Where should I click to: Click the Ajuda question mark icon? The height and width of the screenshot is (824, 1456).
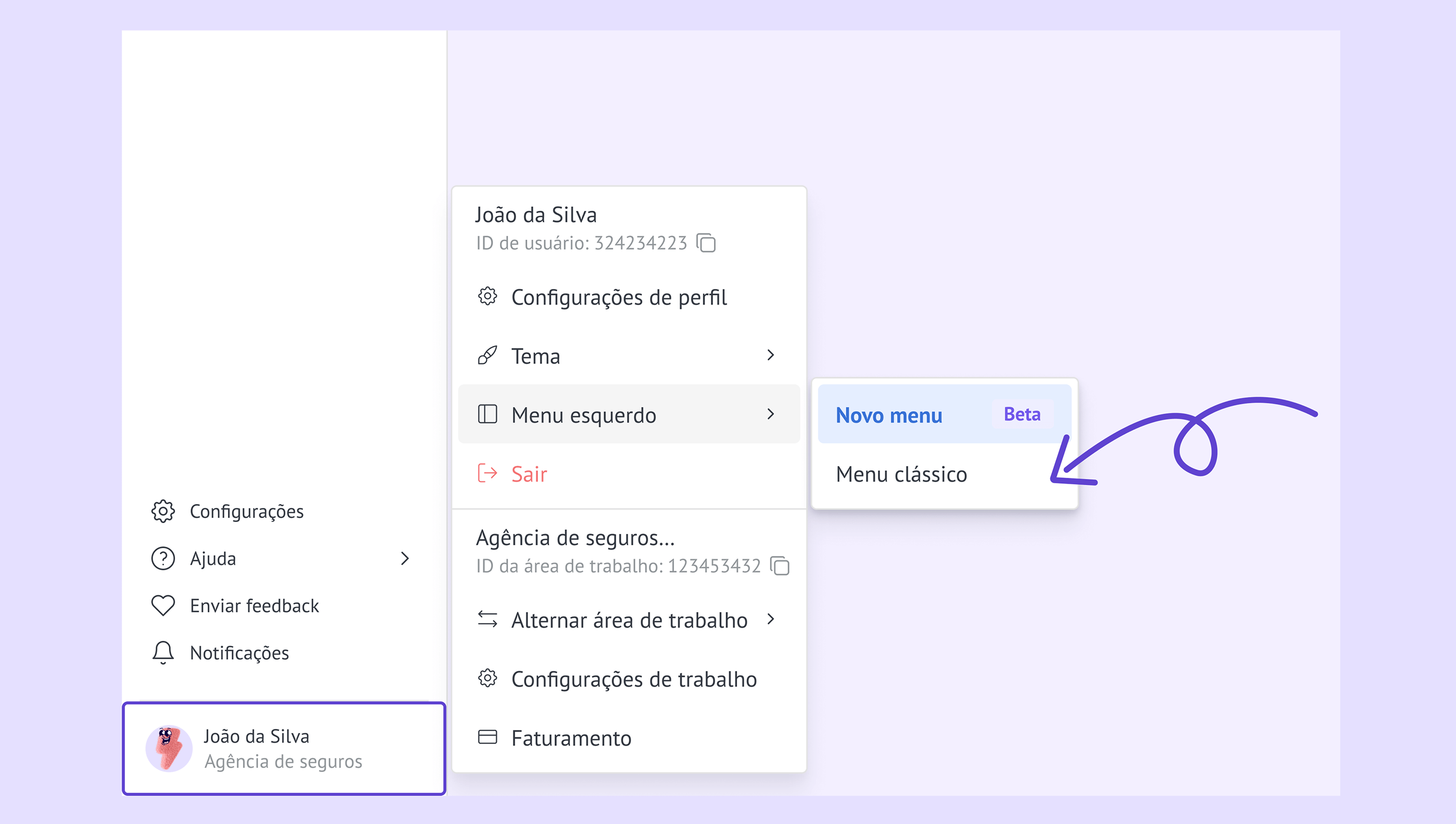tap(163, 559)
